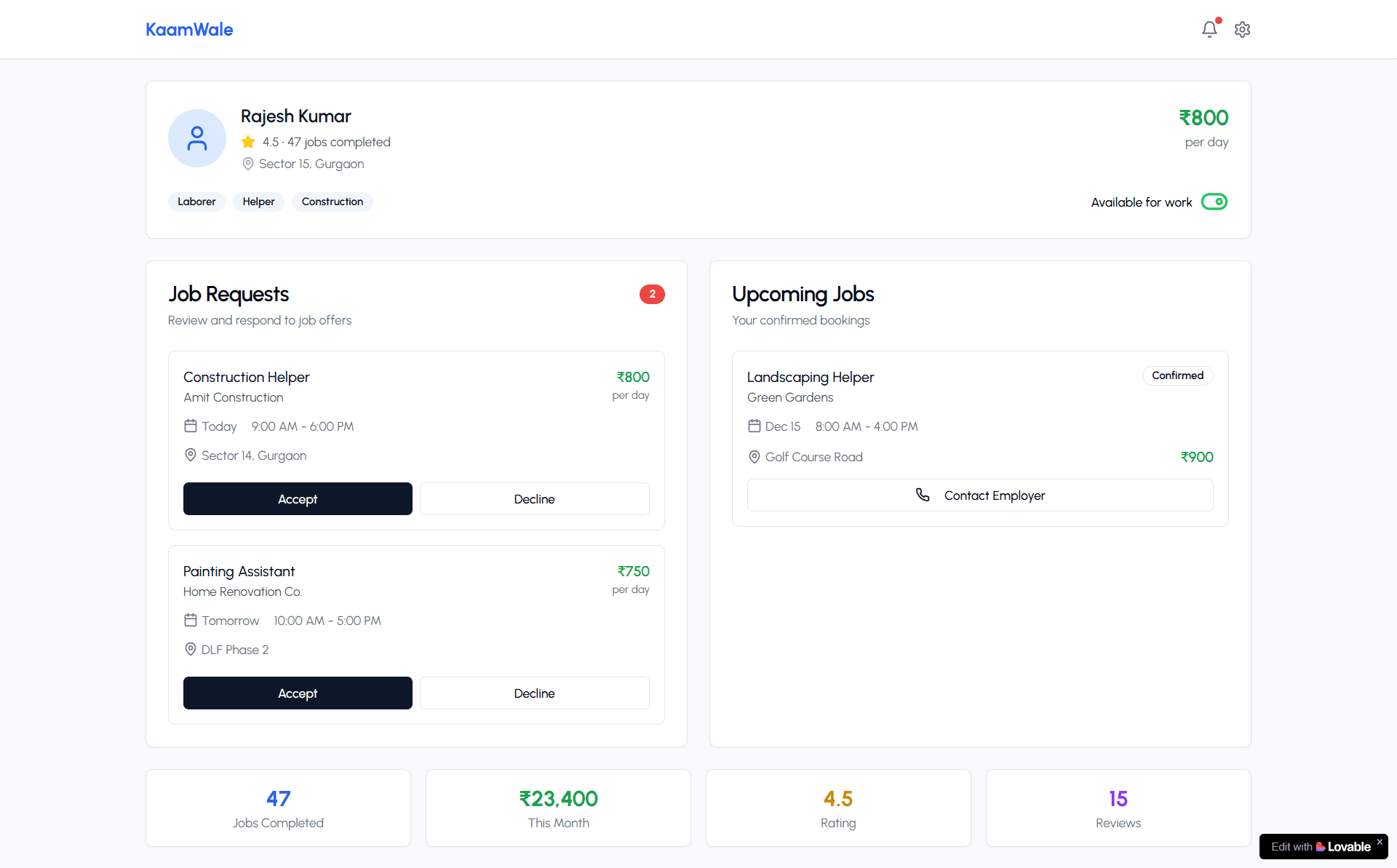Click the gold rating star icon
The image size is (1397, 868).
(x=248, y=142)
